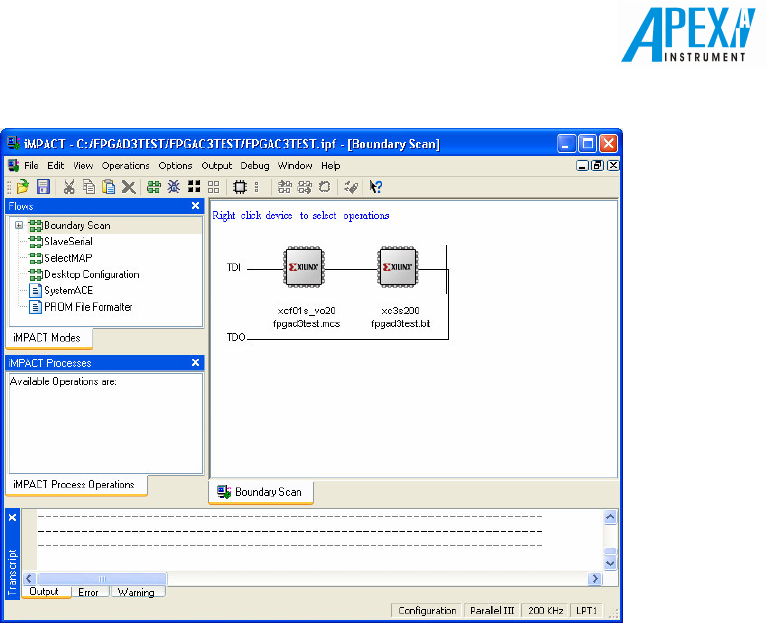Click the four outlined squares toolbar icon
The image size is (767, 623).
pyautogui.click(x=214, y=187)
